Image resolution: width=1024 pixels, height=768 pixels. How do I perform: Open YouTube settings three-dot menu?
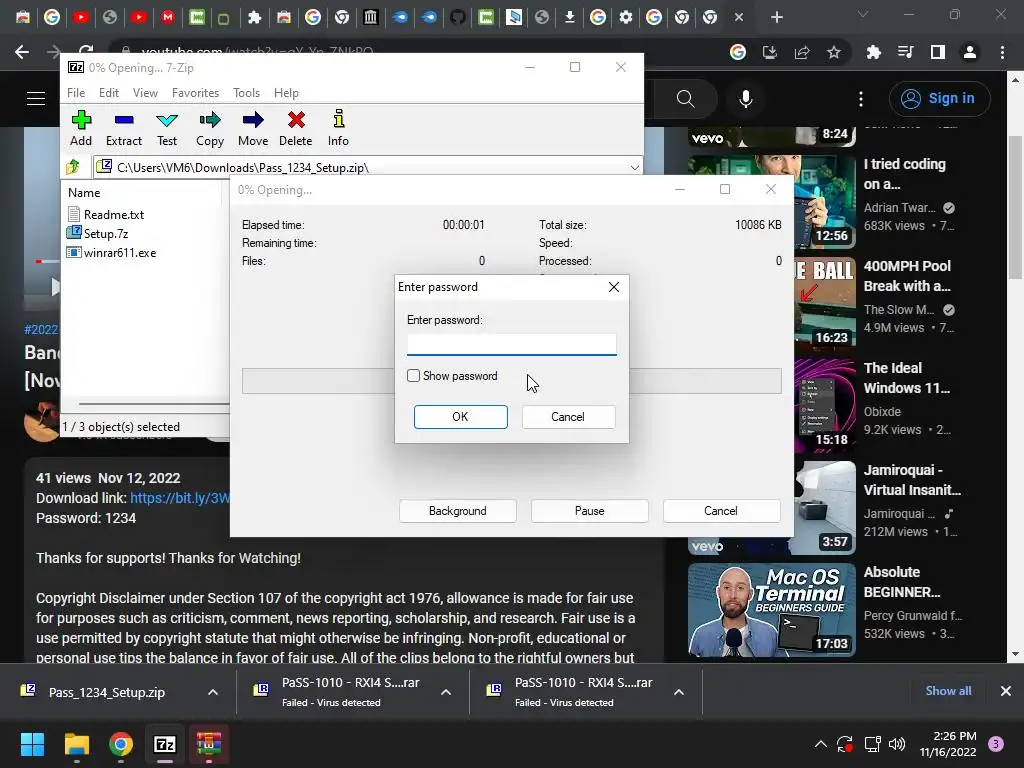click(x=861, y=99)
